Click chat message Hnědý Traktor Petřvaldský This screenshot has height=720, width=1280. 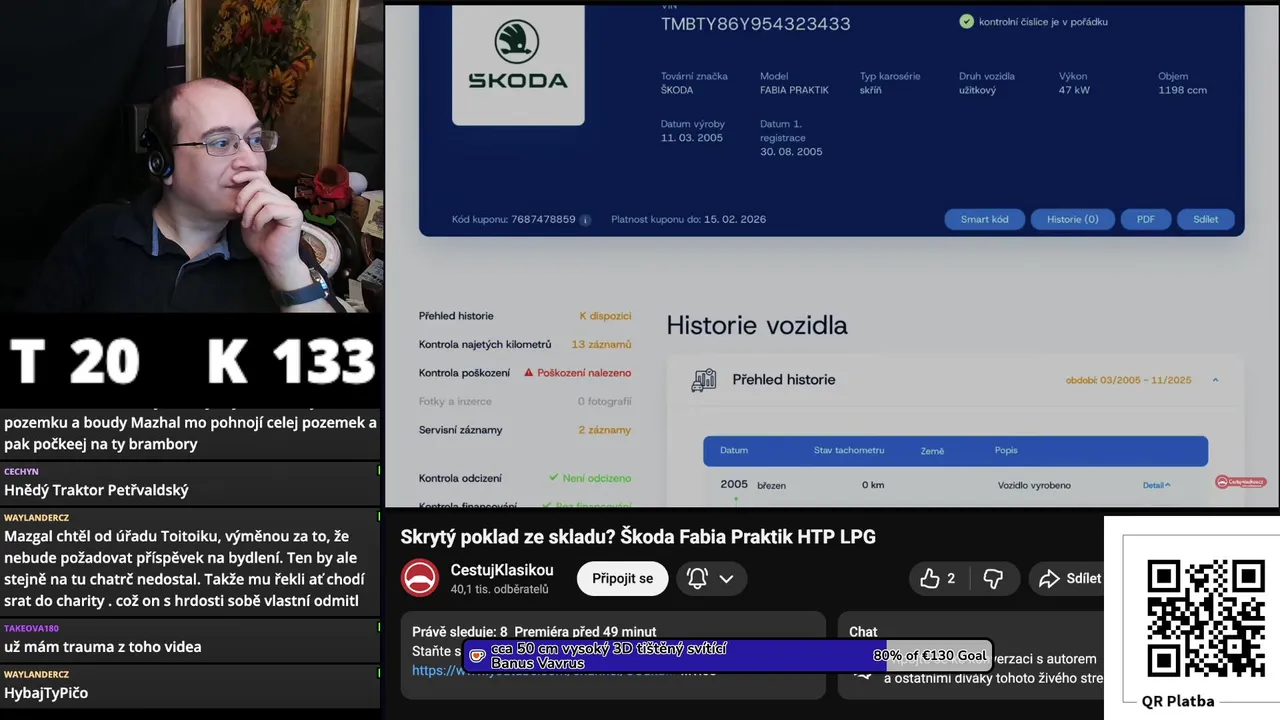pos(96,490)
